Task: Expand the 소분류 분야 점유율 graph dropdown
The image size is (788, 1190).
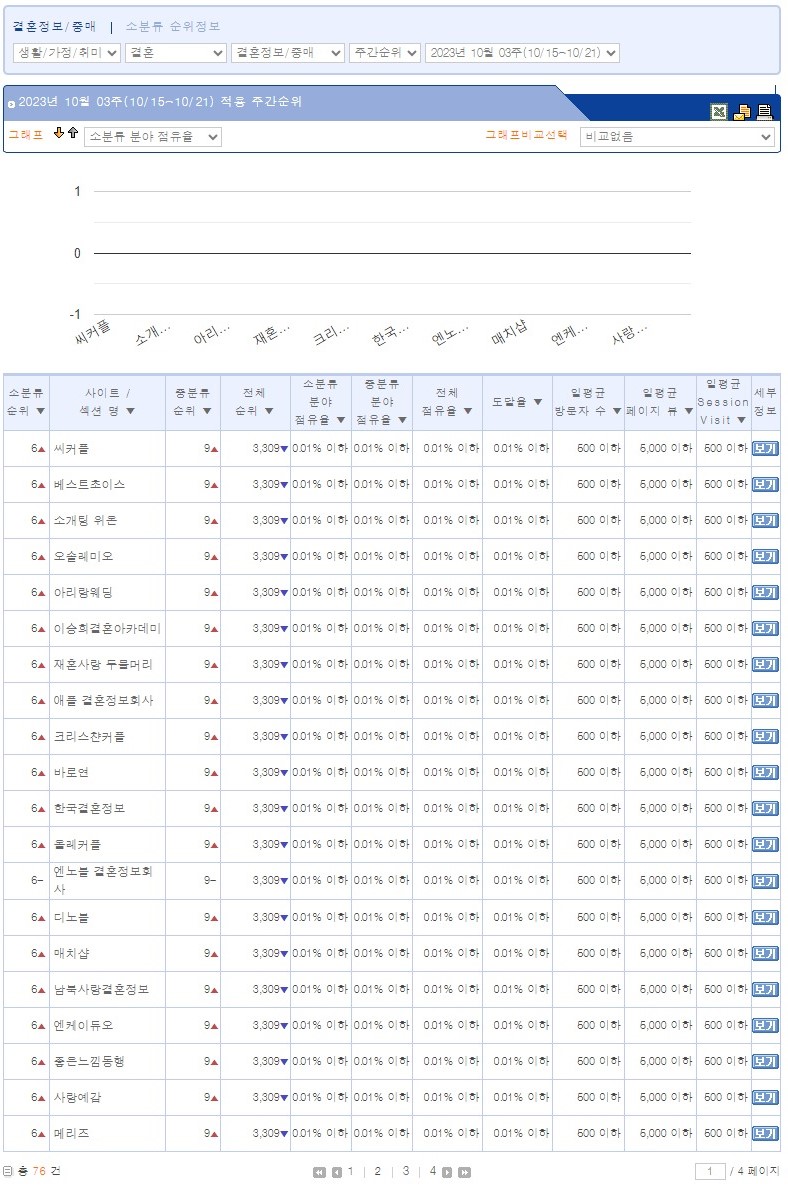Action: click(x=152, y=137)
